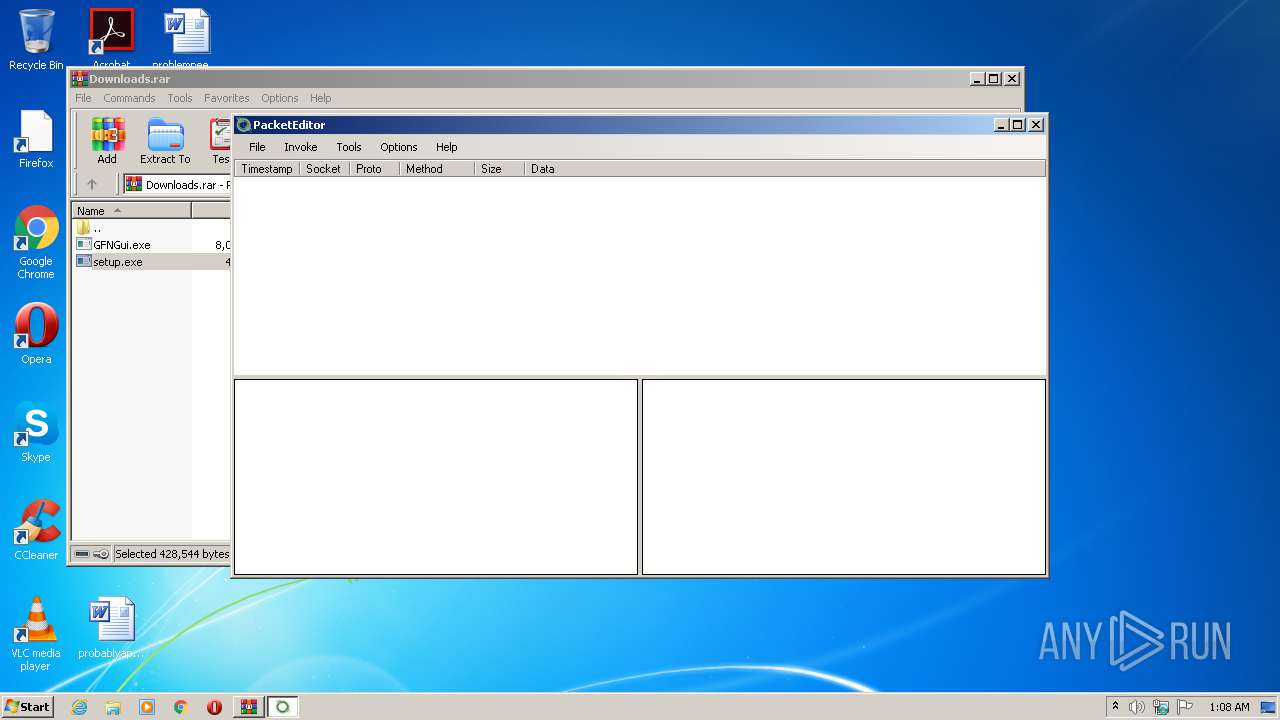Image resolution: width=1280 pixels, height=720 pixels.
Task: Open the PacketEditor Tools menu
Action: click(348, 147)
